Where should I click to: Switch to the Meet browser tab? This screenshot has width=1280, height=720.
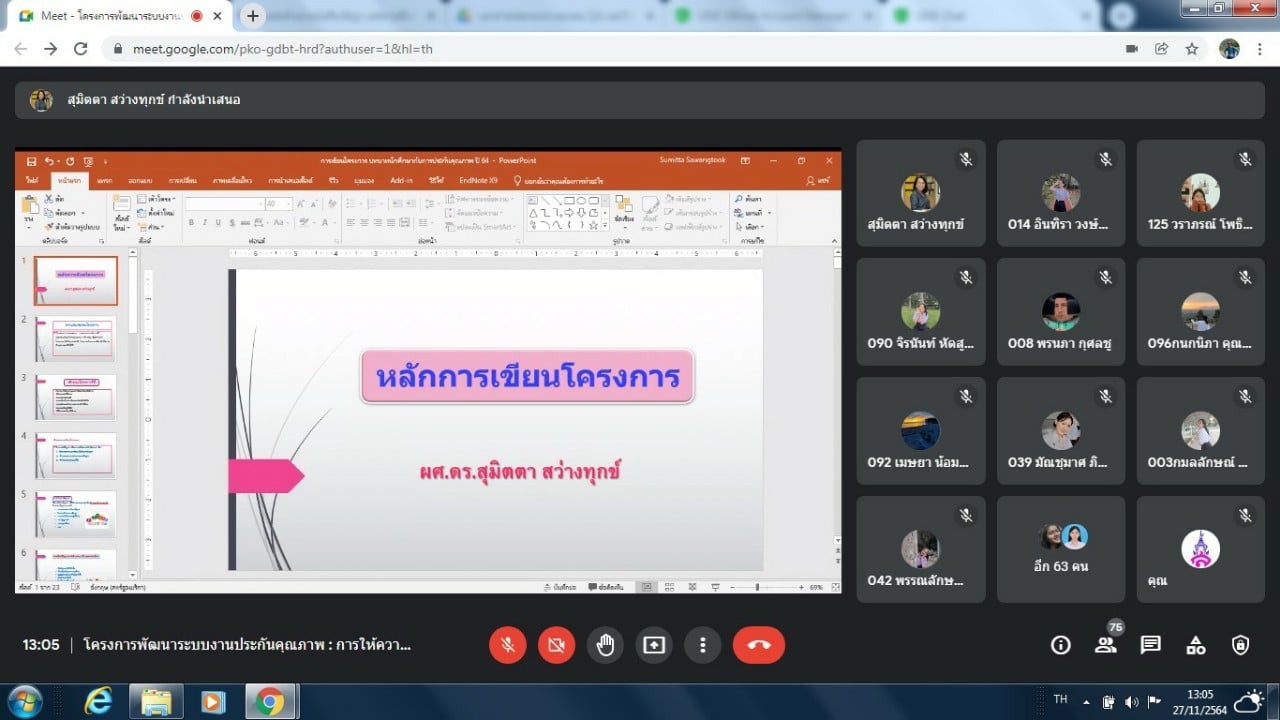pos(110,16)
